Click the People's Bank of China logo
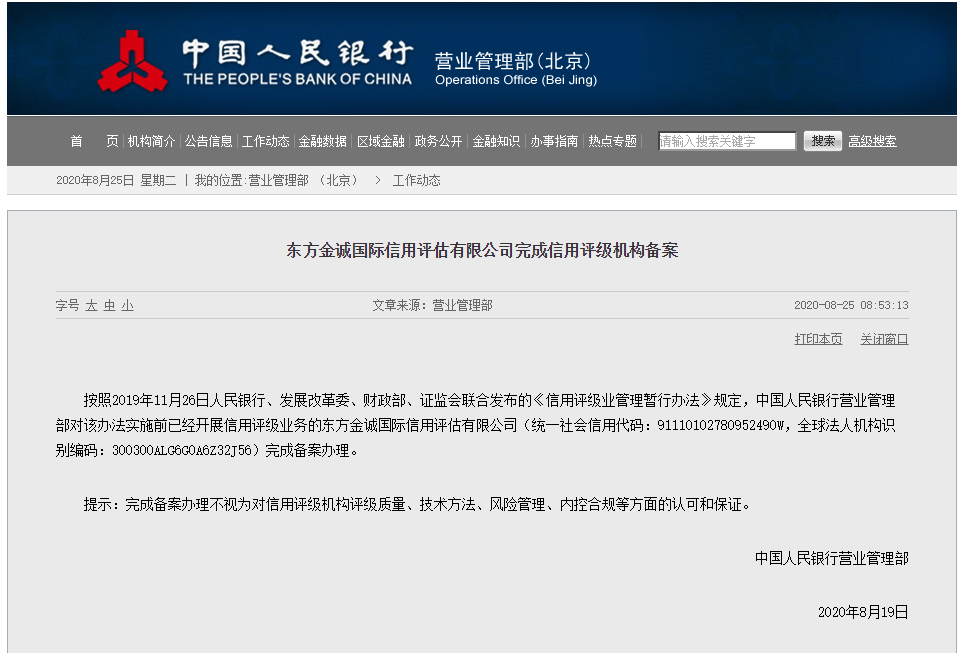The width and height of the screenshot is (965, 653). 133,61
